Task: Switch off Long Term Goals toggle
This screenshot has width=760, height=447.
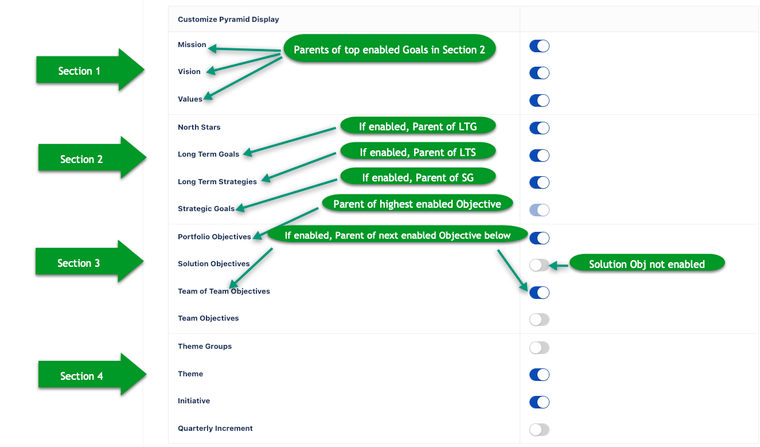Action: point(539,156)
